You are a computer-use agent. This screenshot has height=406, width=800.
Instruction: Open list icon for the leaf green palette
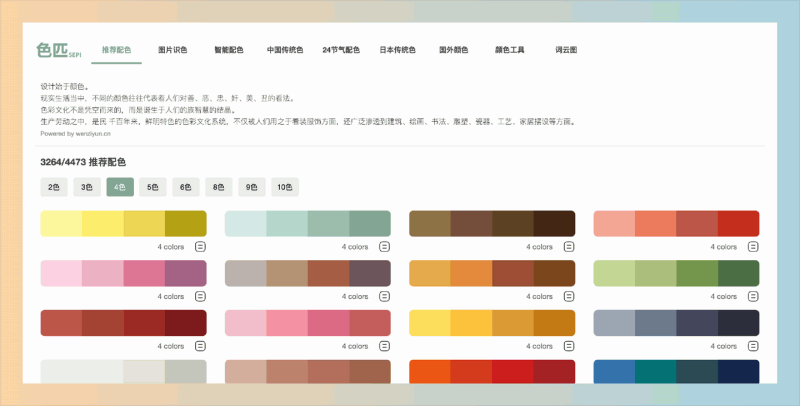point(753,296)
